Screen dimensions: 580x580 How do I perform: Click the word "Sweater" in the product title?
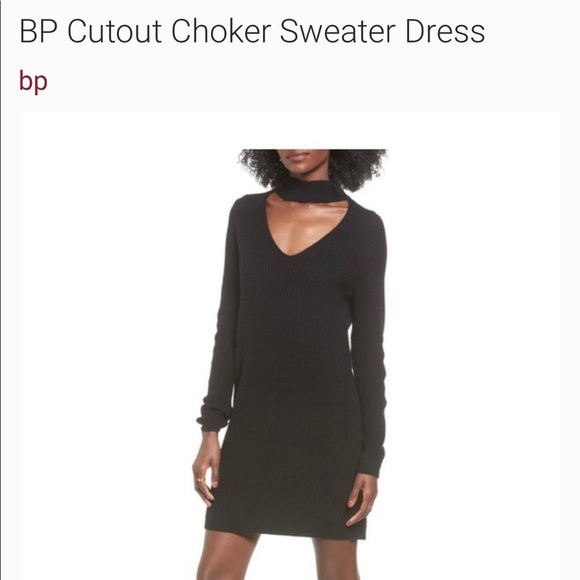[x=338, y=31]
